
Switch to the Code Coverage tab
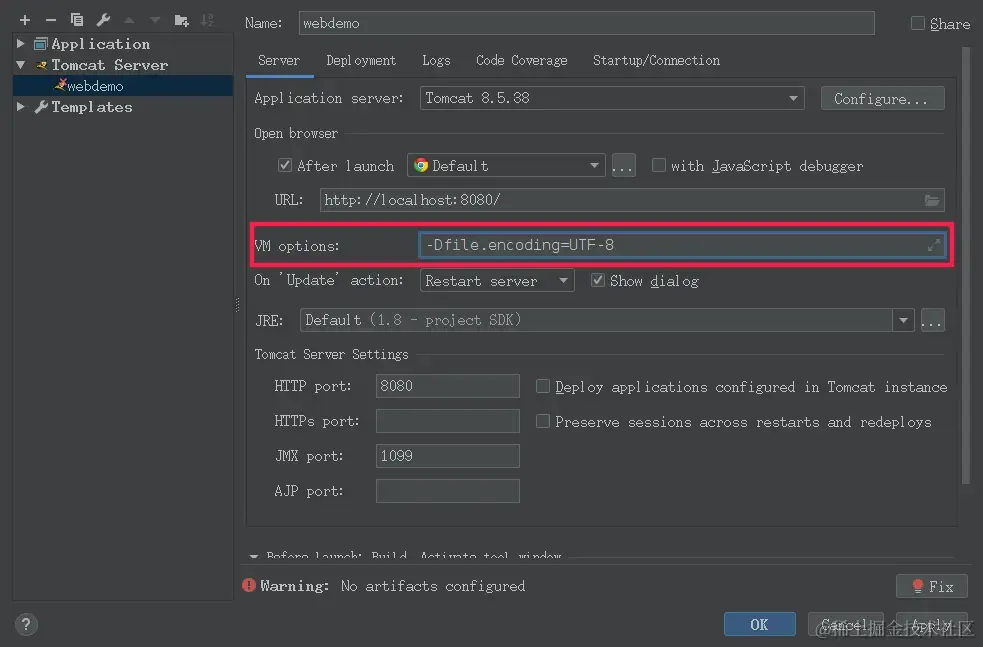coord(522,61)
